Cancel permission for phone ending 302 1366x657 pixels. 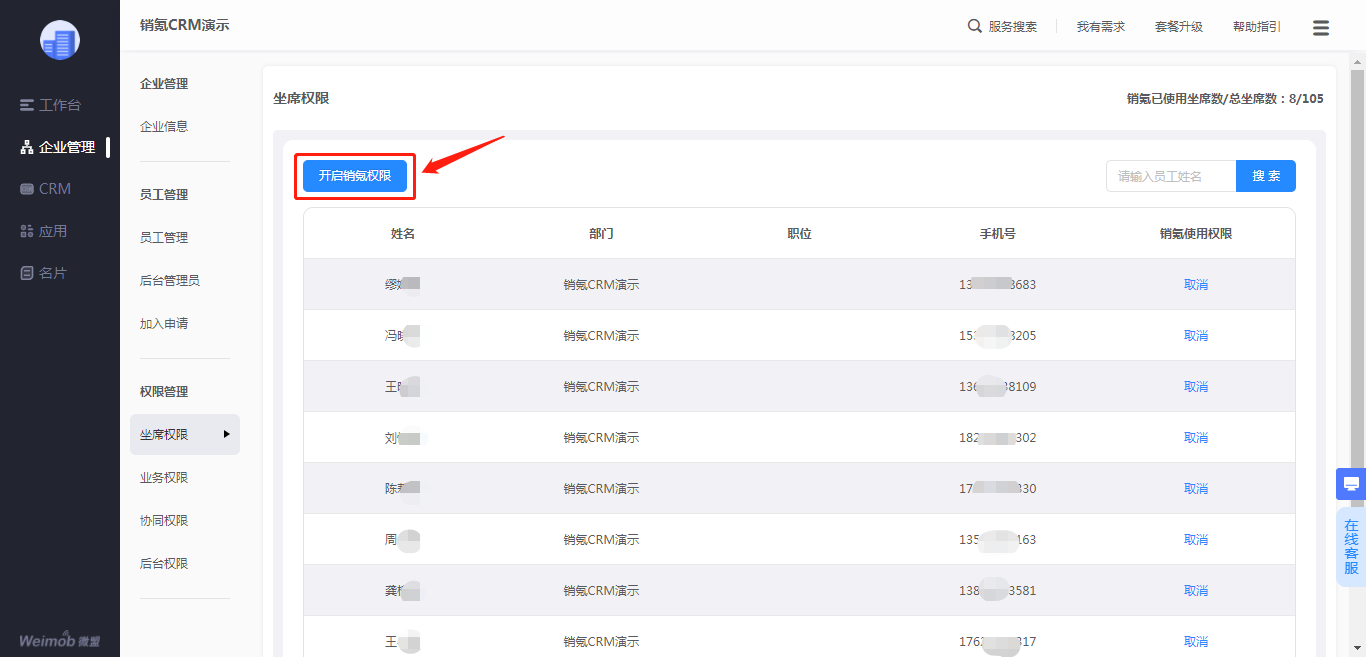click(x=1196, y=438)
